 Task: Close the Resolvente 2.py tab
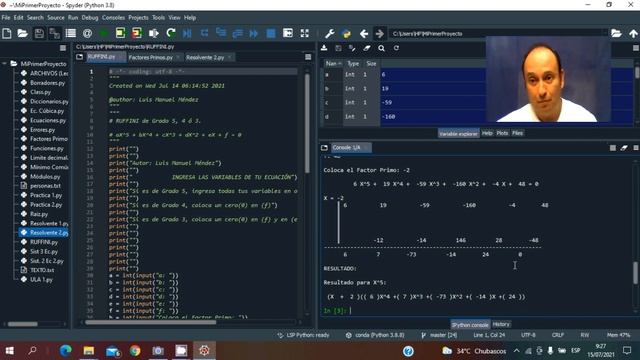(x=230, y=58)
